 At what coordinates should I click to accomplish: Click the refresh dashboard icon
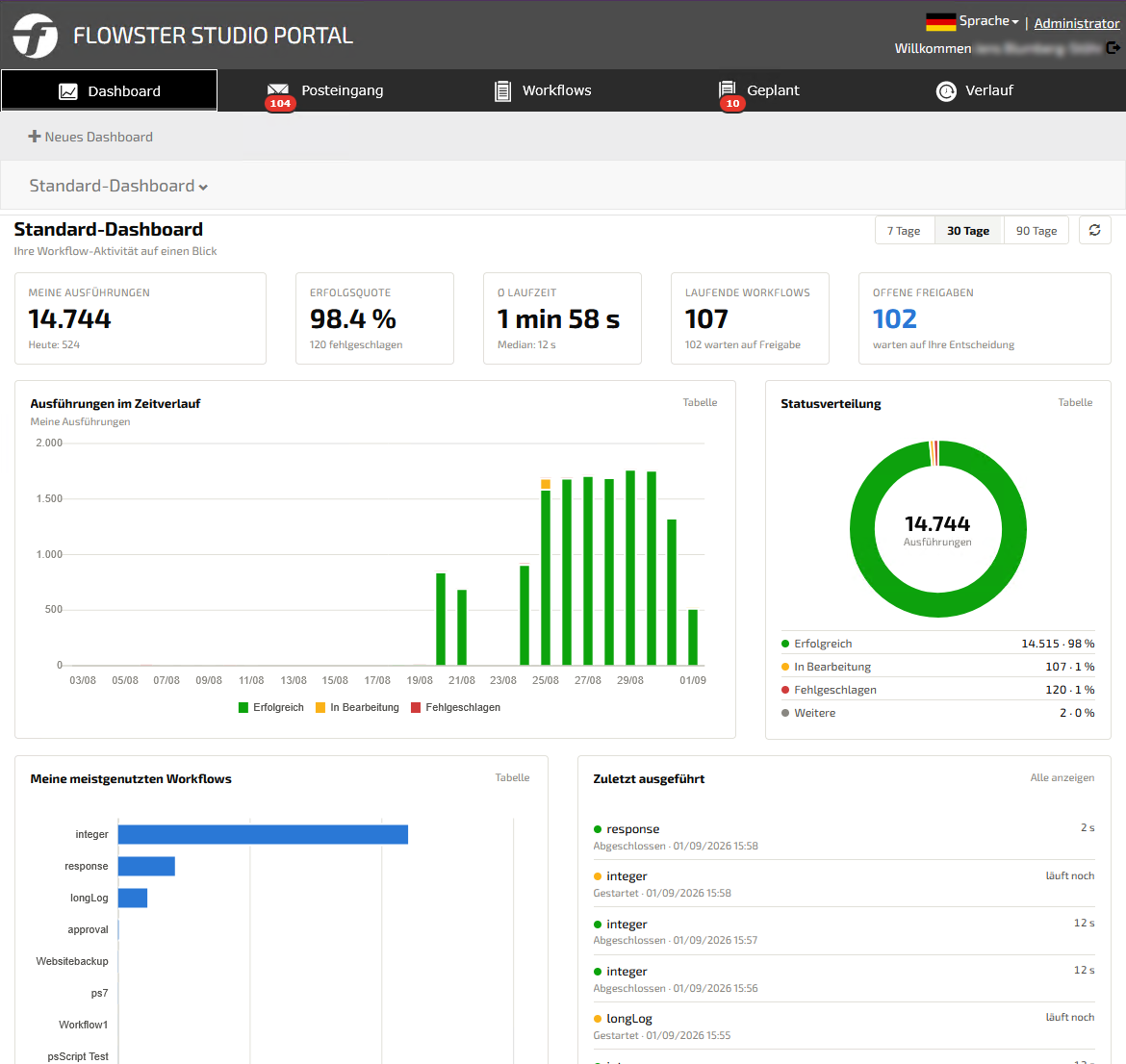tap(1094, 231)
